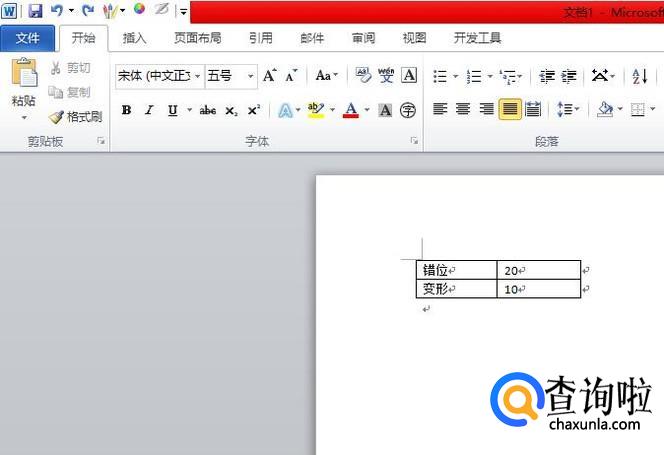
Task: Click the Borders grid icon
Action: 637,110
